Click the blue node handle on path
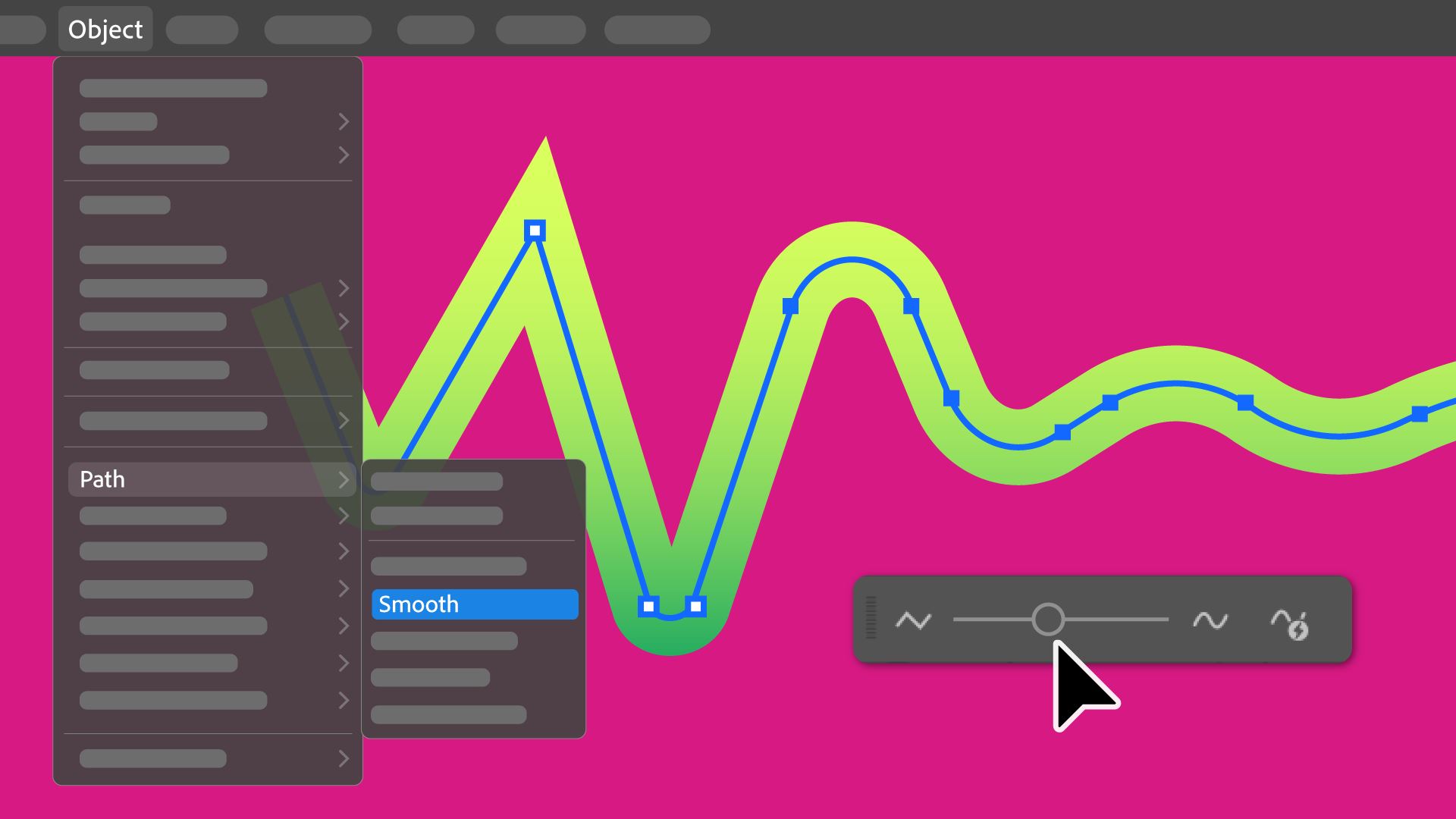 (535, 232)
